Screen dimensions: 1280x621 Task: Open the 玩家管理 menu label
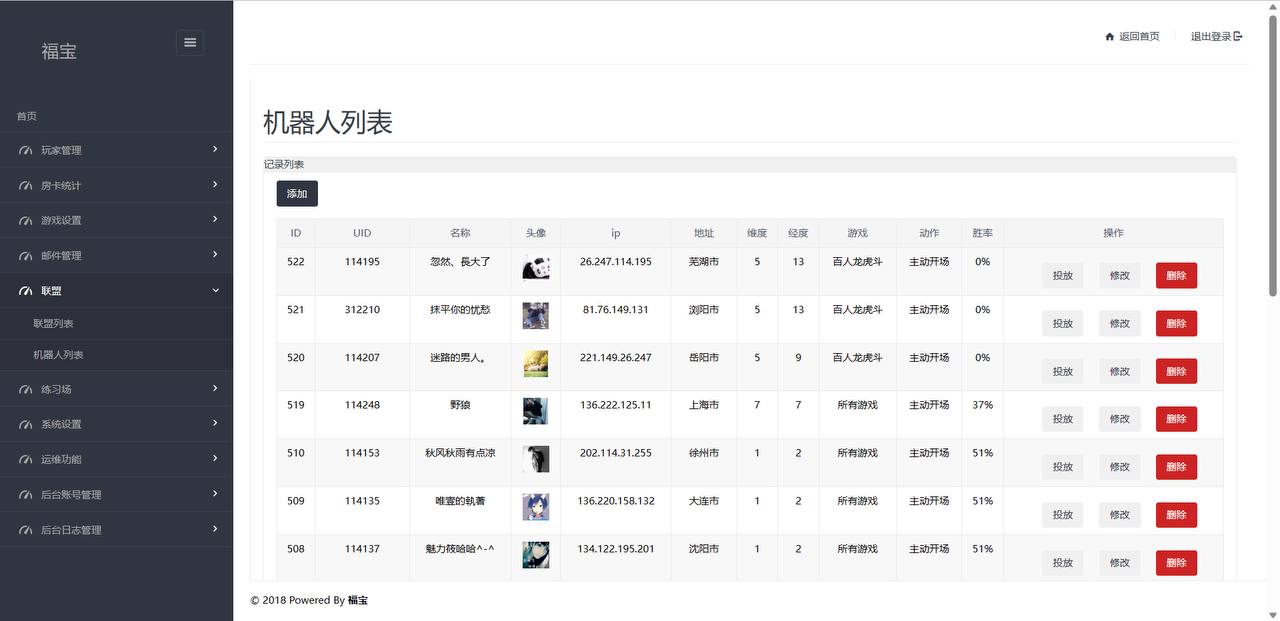click(61, 151)
